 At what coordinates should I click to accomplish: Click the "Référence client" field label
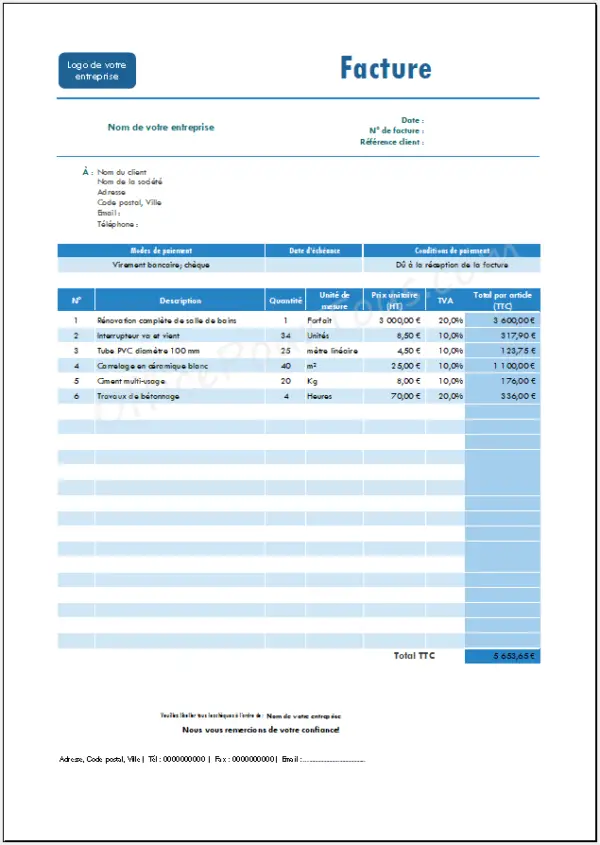point(391,142)
